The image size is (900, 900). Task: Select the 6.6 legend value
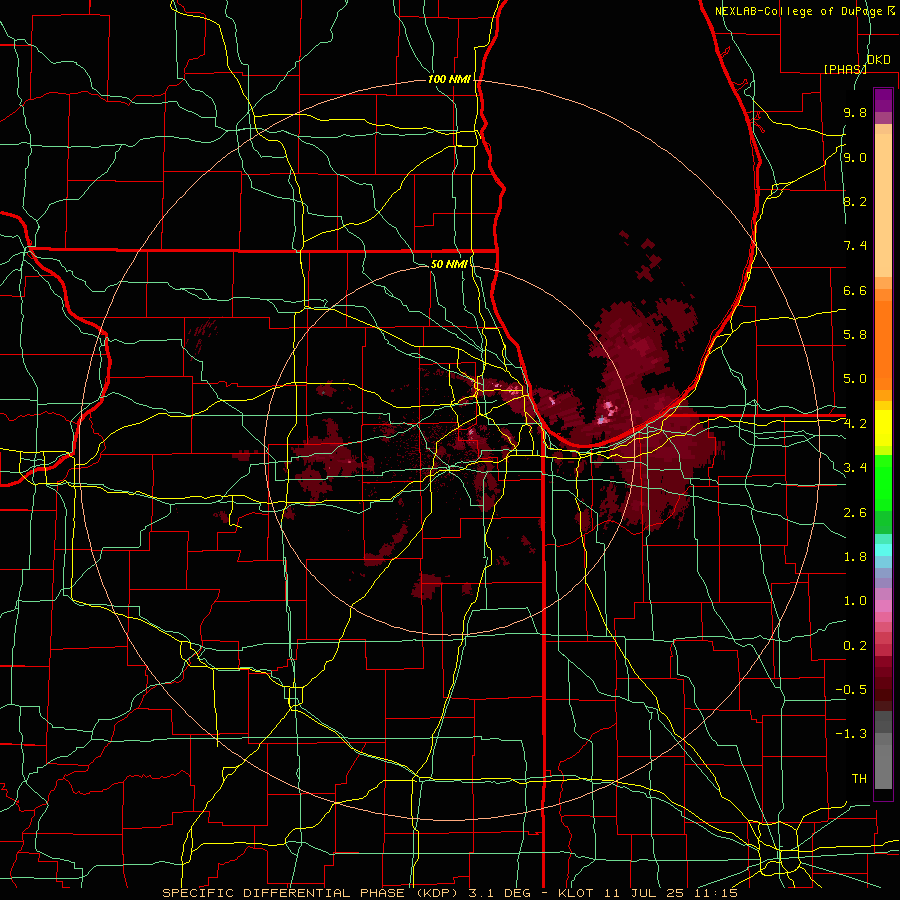pos(855,290)
